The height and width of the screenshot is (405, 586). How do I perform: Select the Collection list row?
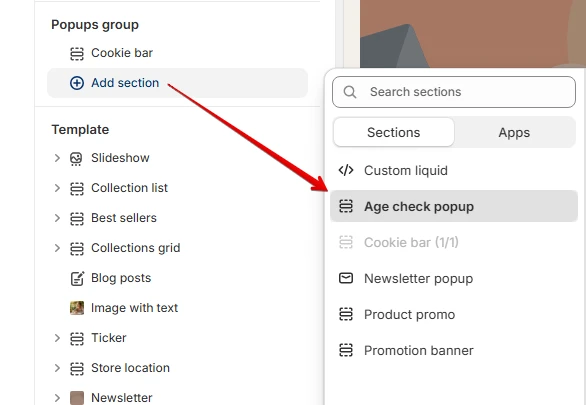178,188
